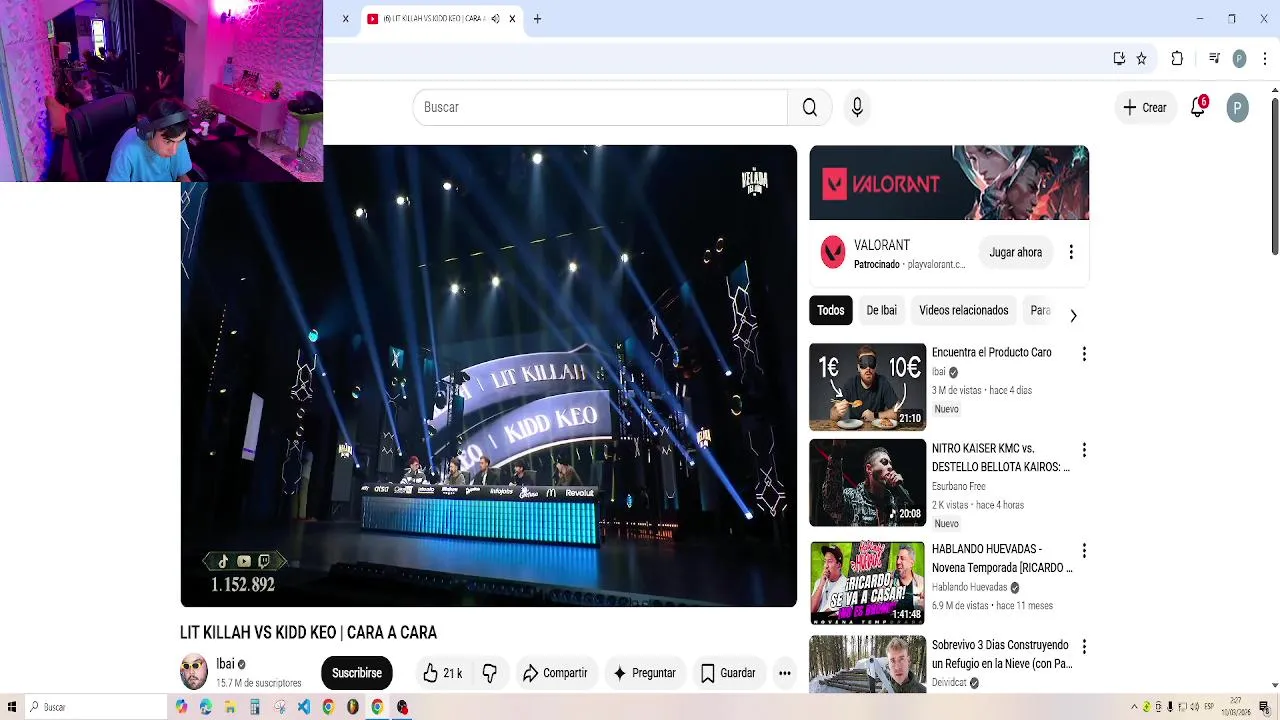Open Calculator from the taskbar

coord(255,707)
